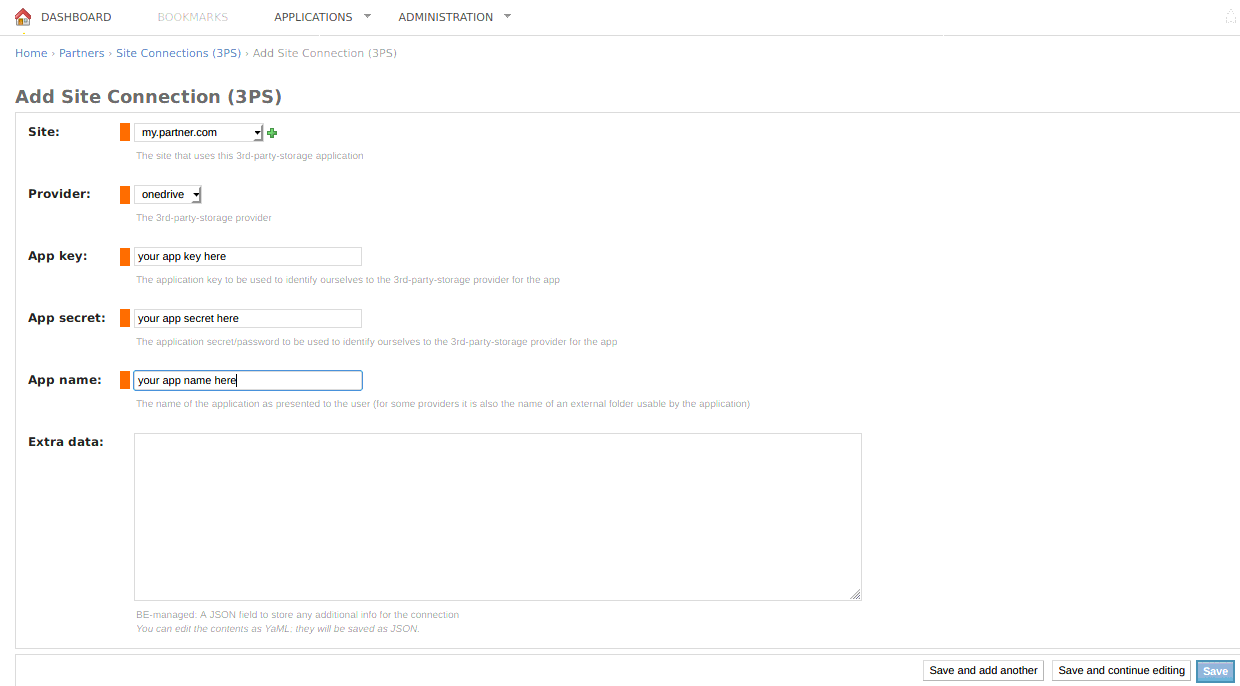The height and width of the screenshot is (686, 1240).
Task: Click into the App secret field
Action: click(x=248, y=318)
